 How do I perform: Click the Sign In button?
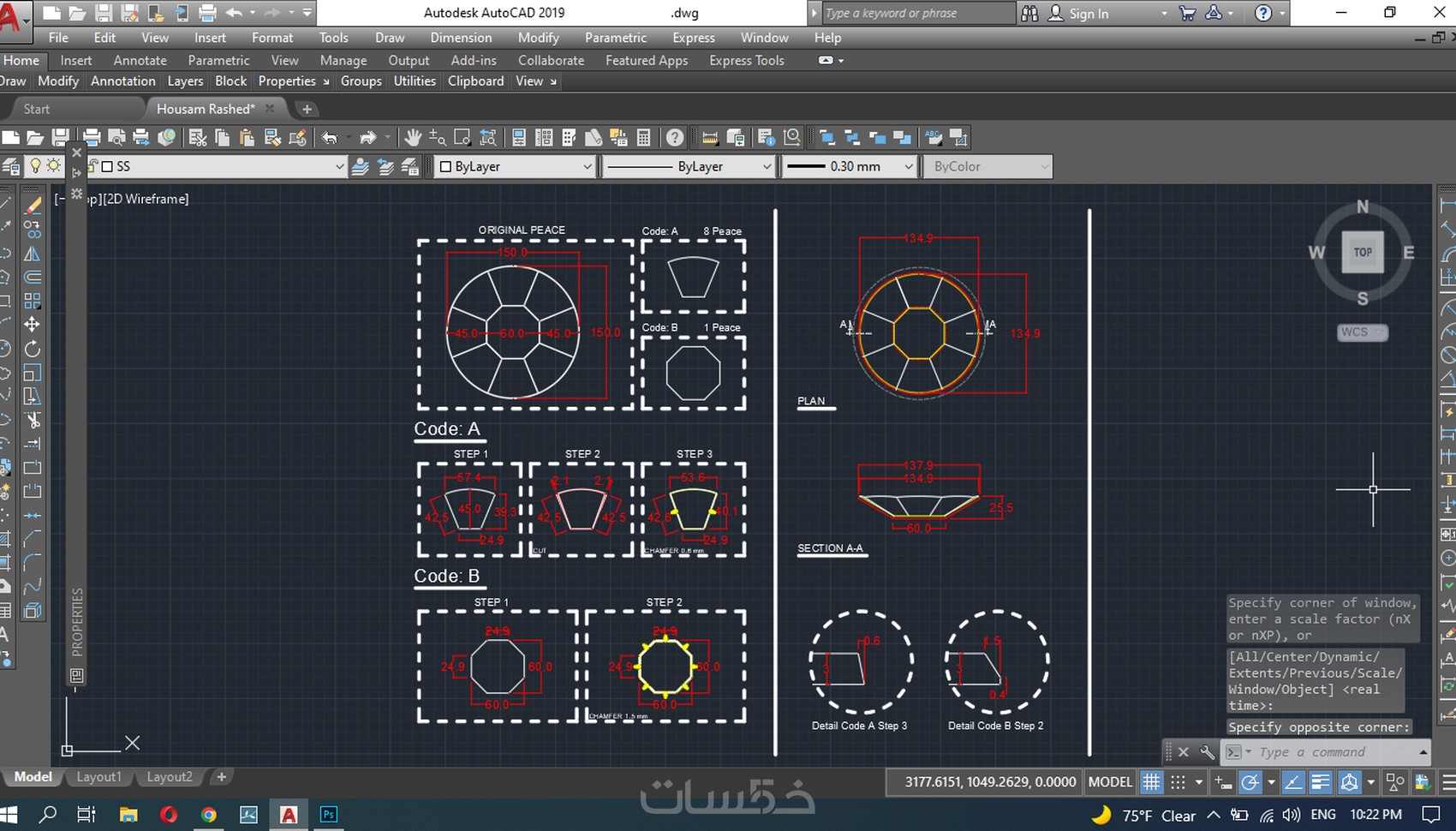[x=1079, y=13]
